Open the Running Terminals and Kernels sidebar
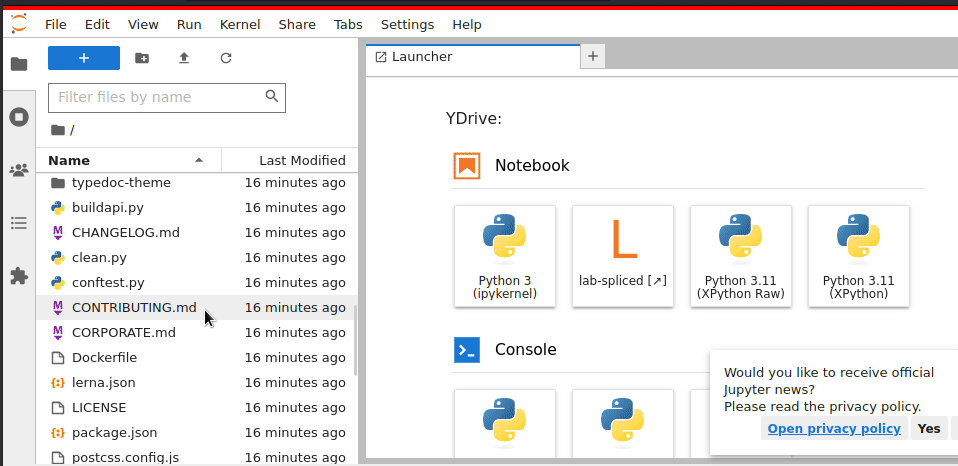The width and height of the screenshot is (958, 466). click(x=19, y=117)
